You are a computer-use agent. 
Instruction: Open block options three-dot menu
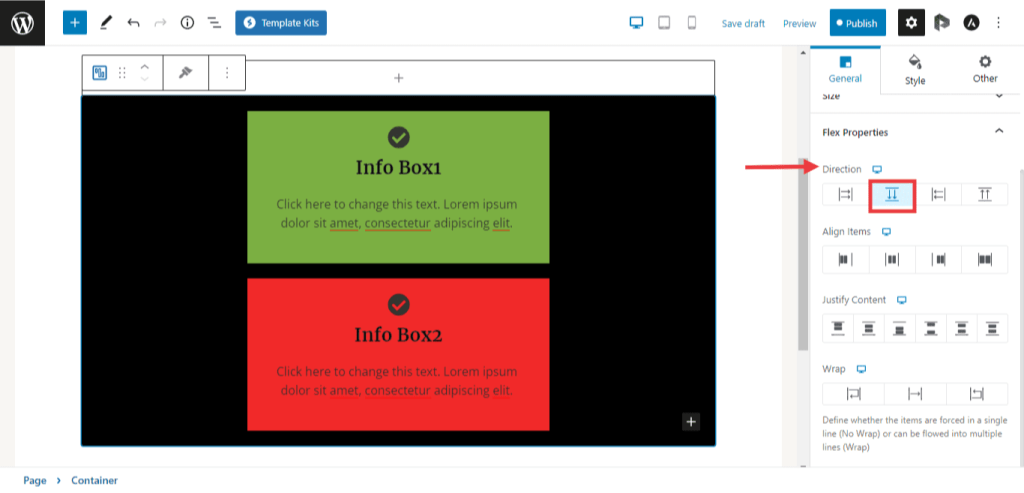[x=227, y=73]
